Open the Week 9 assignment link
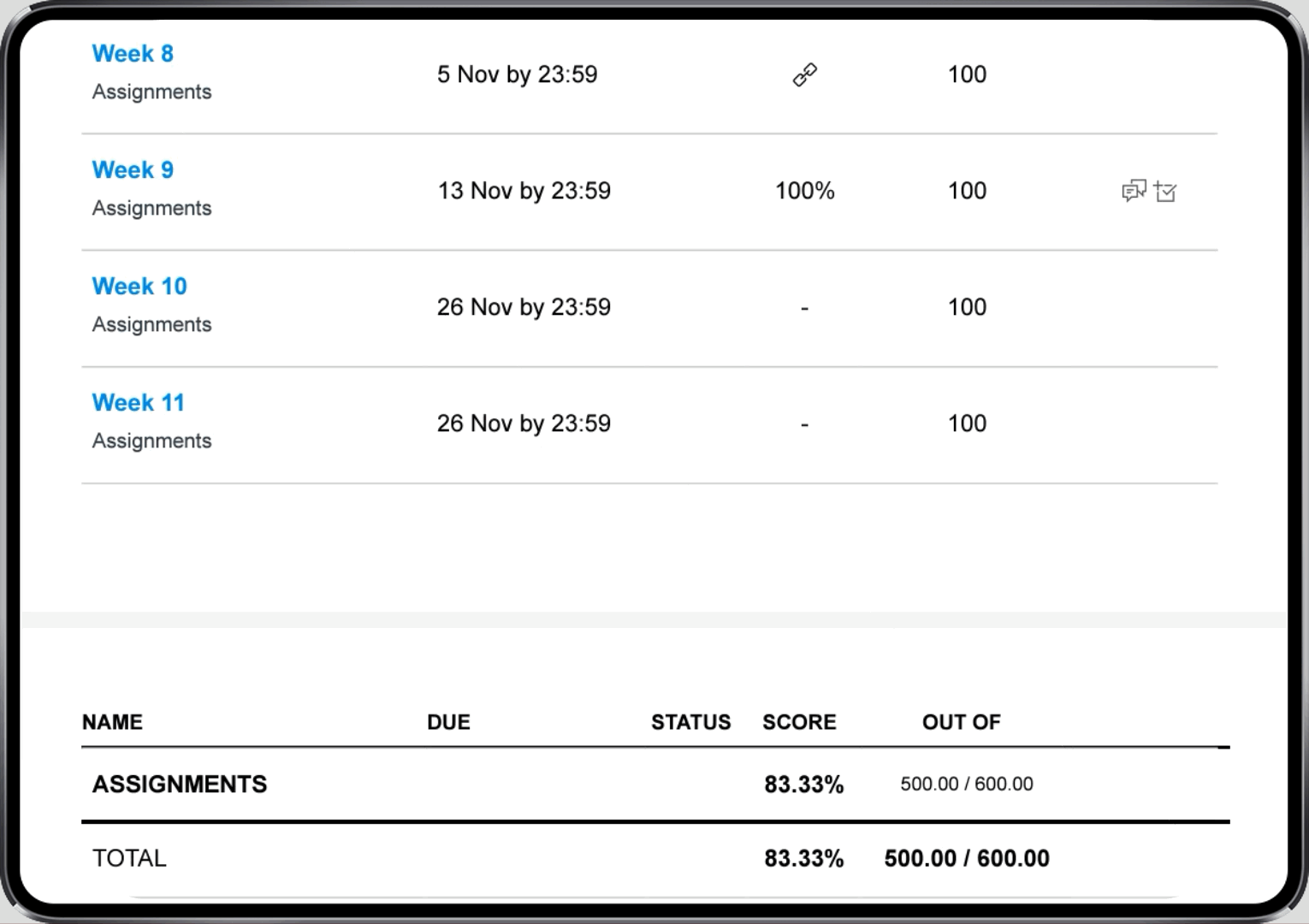Screen dimensions: 1309x924 133,170
